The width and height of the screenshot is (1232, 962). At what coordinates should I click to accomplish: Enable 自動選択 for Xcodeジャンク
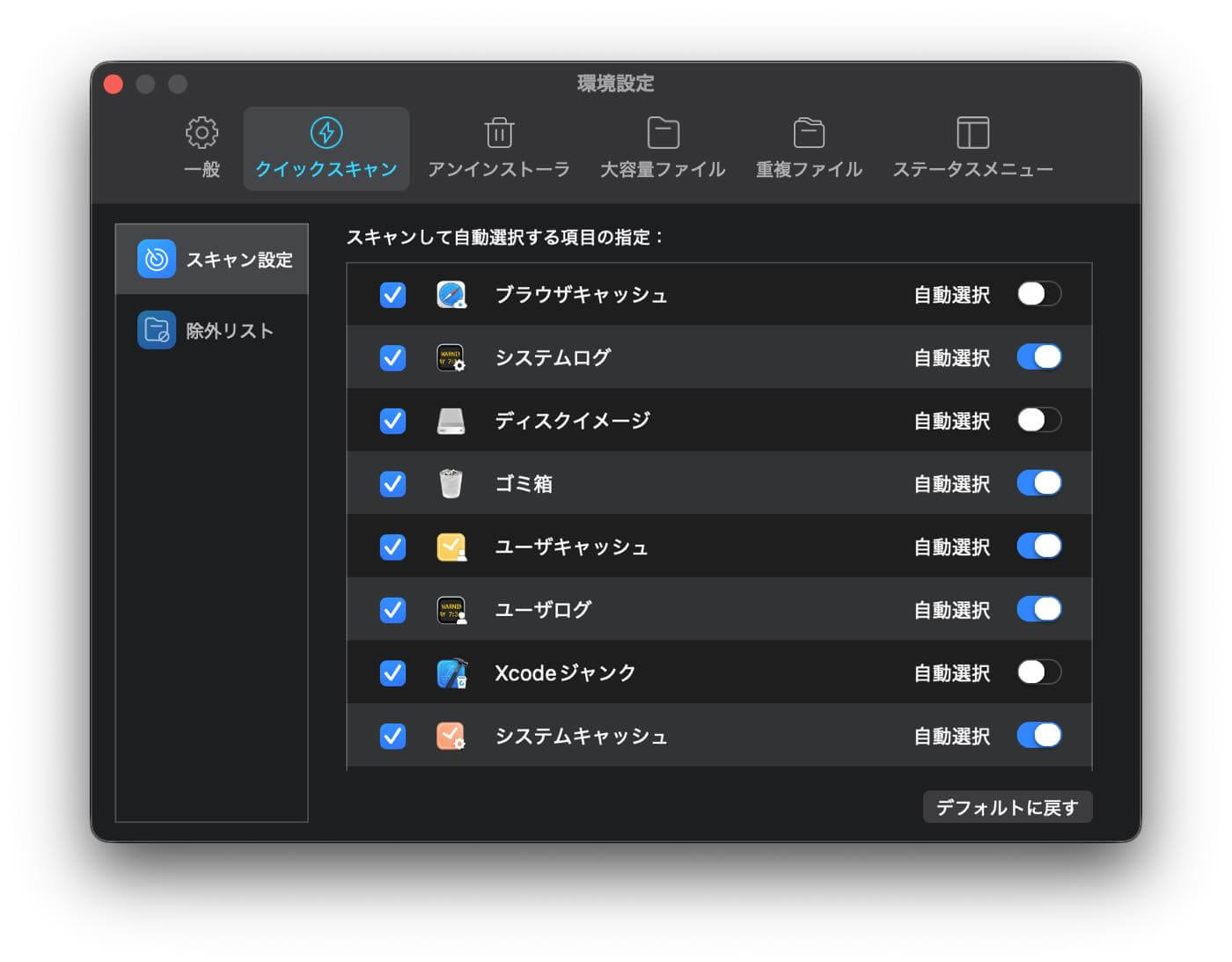1039,672
